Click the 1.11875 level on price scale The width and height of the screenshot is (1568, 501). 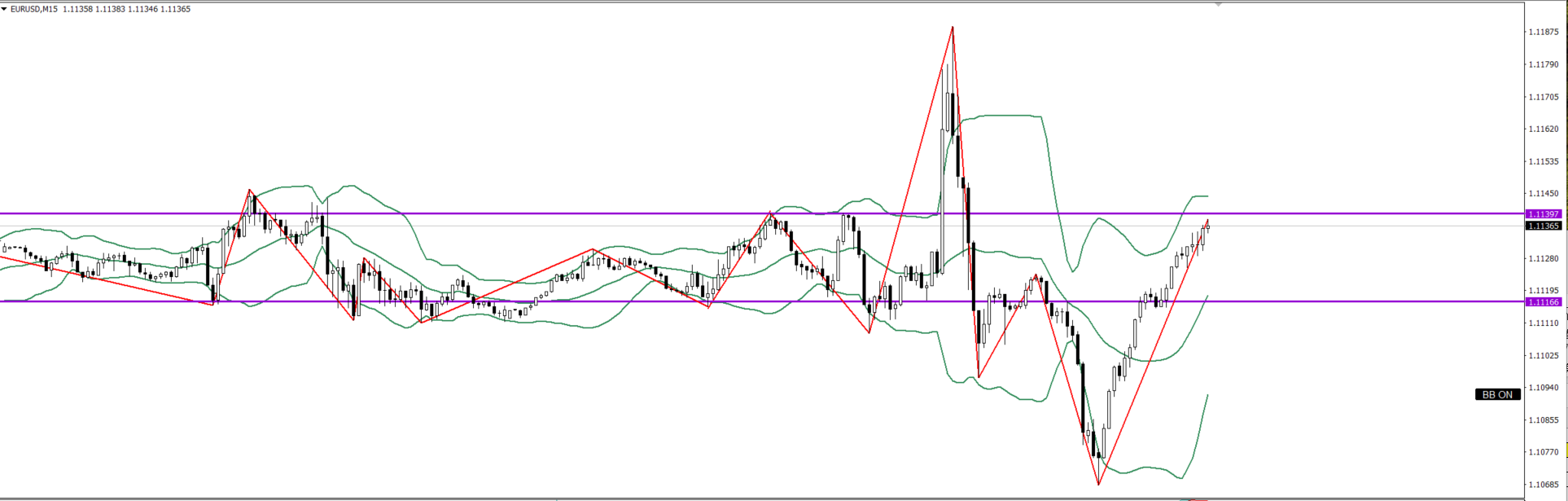point(1543,32)
